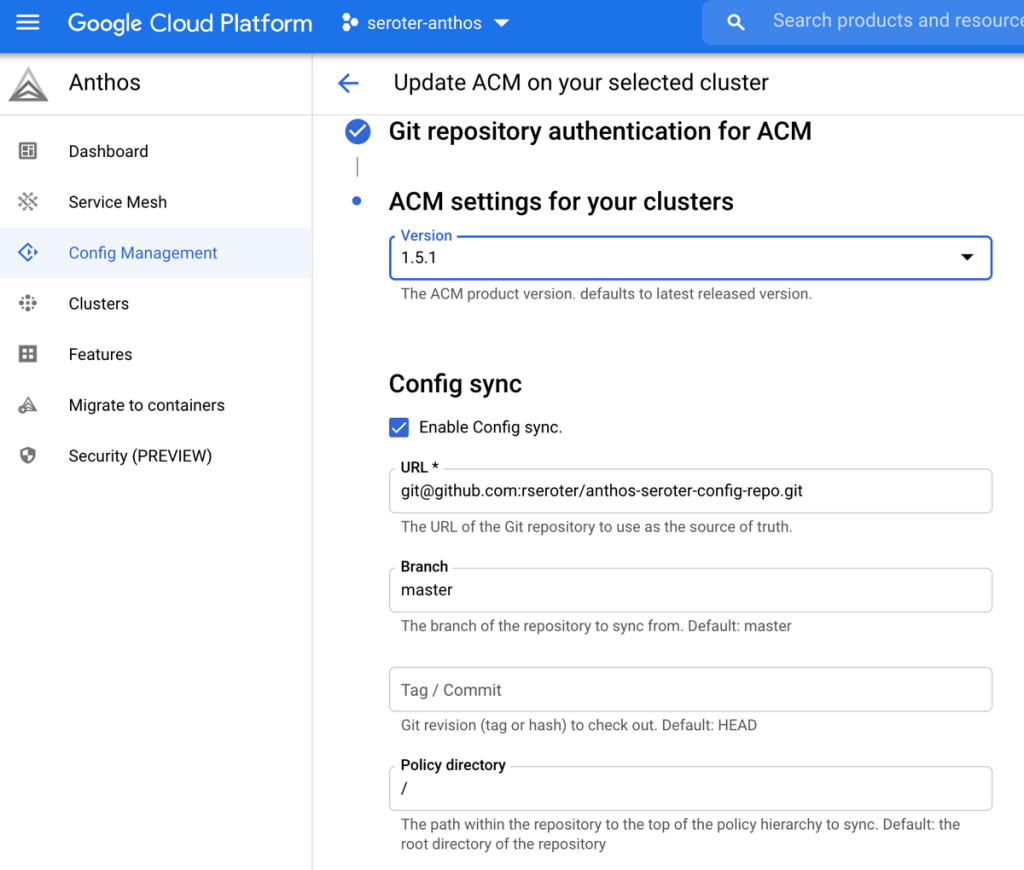Open the seroter-anthos project selector
Image resolution: width=1024 pixels, height=870 pixels.
426,22
